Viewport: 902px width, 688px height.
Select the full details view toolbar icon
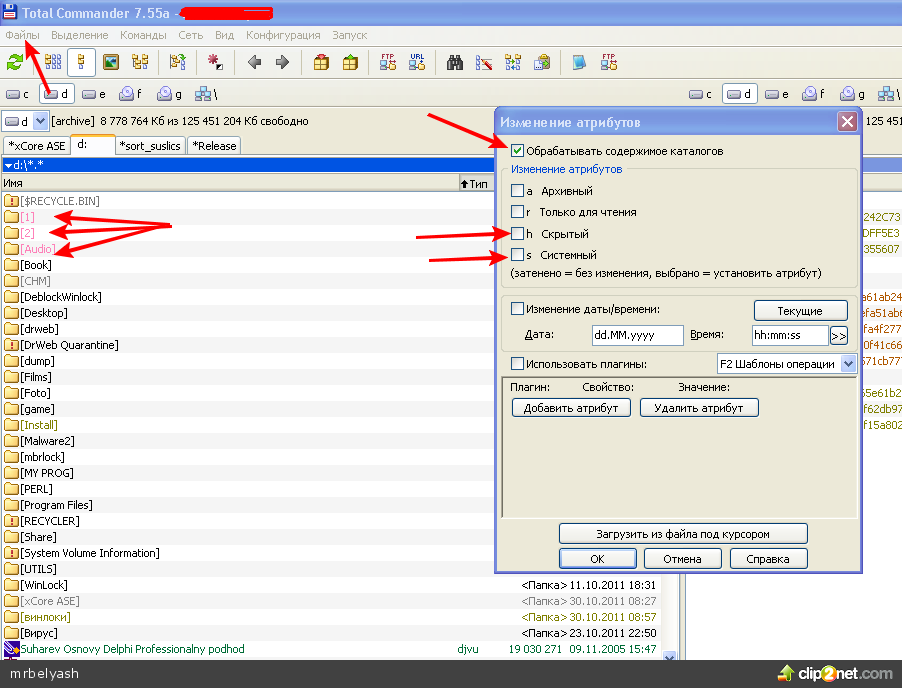[x=81, y=62]
